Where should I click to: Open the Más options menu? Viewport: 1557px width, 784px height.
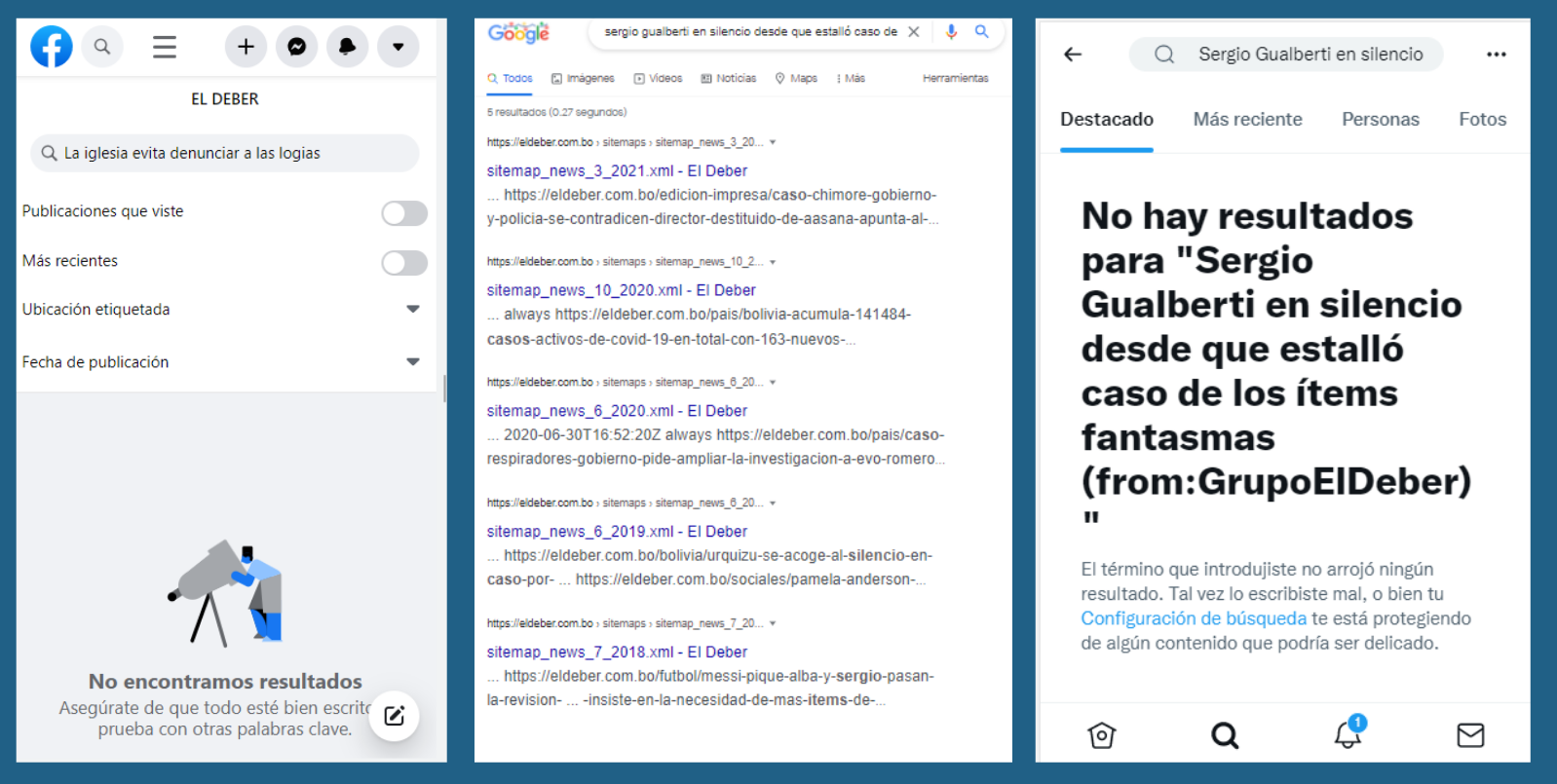[851, 78]
